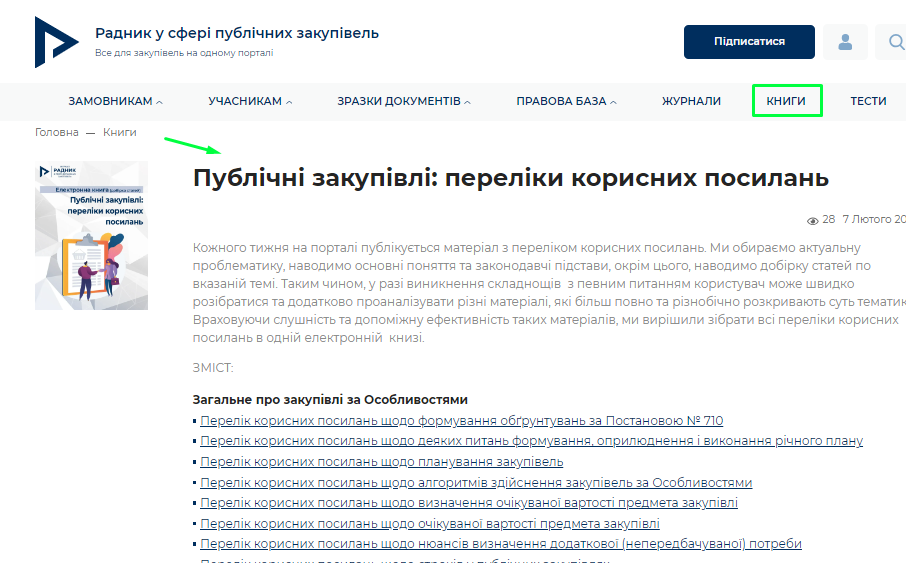Open the ПРАВОВА БАЗА dropdown menu
906x563 pixels.
click(x=566, y=101)
